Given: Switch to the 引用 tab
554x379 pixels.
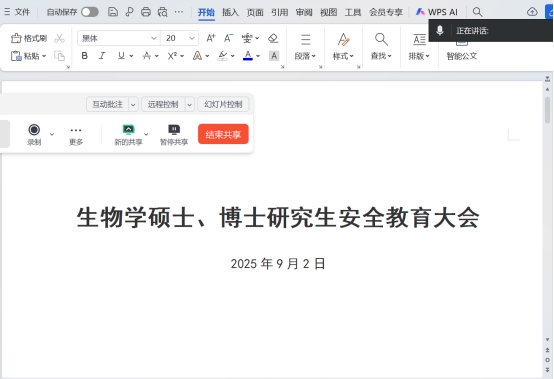Looking at the screenshot, I should [279, 12].
